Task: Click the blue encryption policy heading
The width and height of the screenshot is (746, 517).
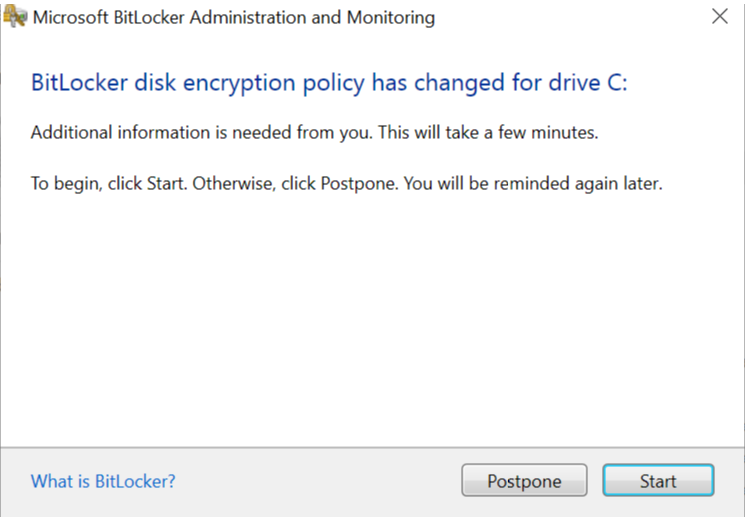Action: point(329,83)
